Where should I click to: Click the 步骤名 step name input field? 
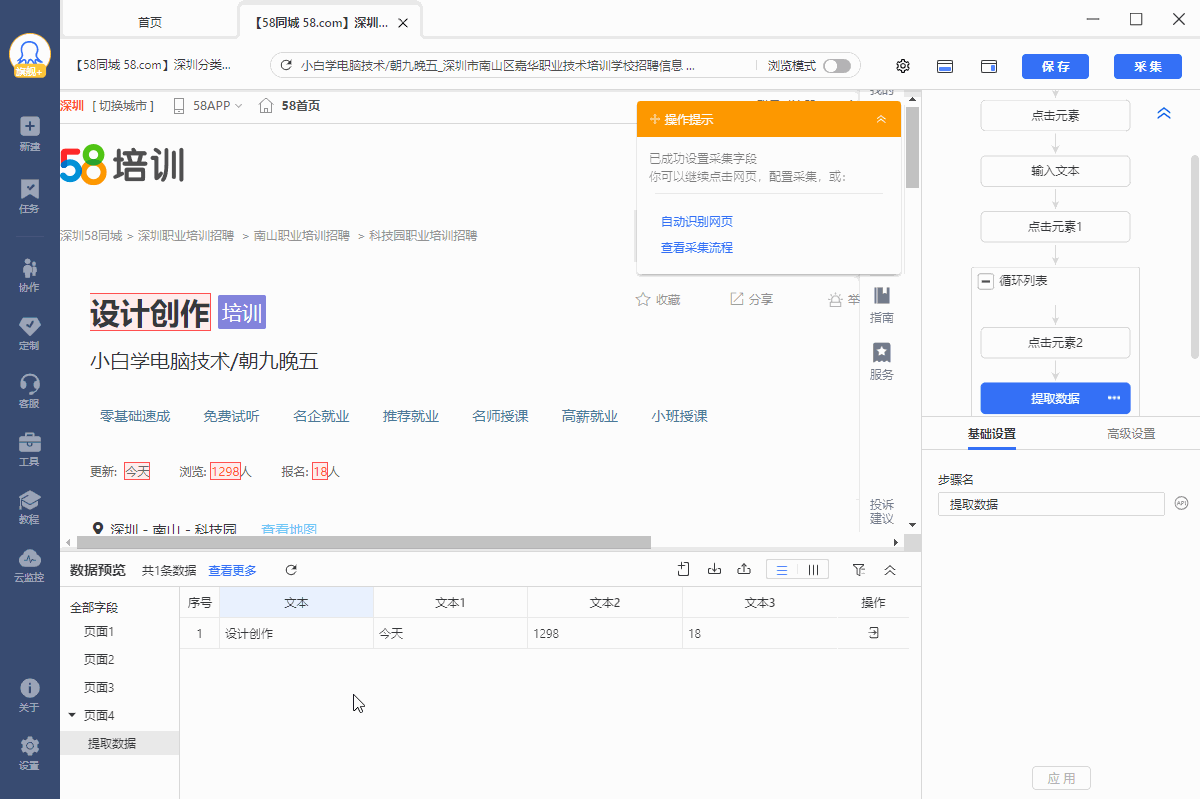point(1051,504)
